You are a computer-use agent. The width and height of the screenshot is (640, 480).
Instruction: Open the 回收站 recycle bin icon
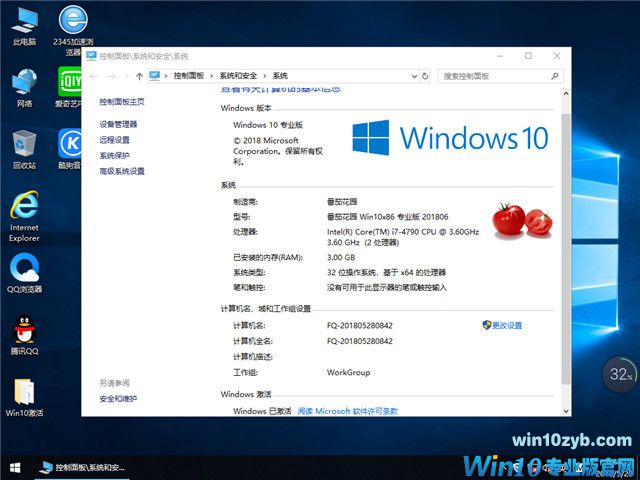(x=24, y=150)
